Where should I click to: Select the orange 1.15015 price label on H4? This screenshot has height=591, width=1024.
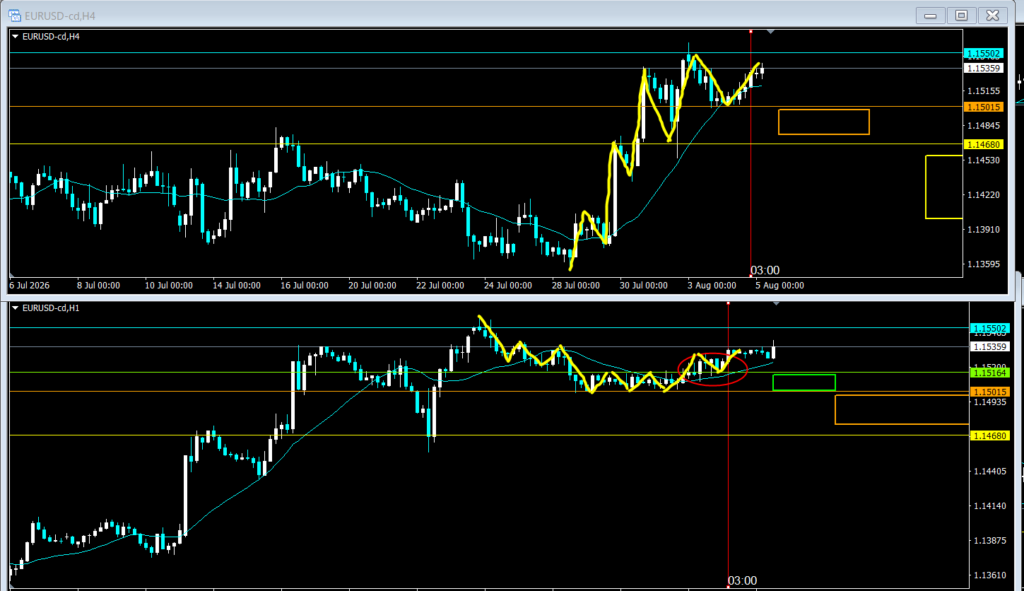point(984,107)
